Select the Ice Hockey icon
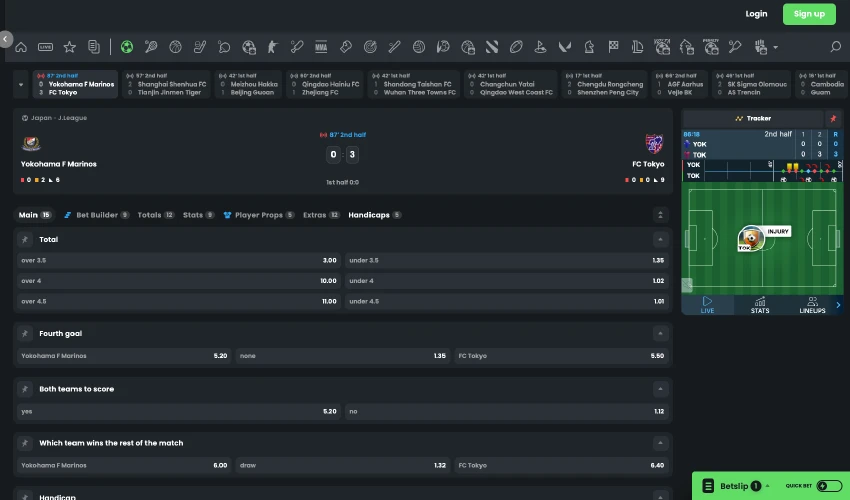Screen dimensions: 850x500 [x=199, y=47]
